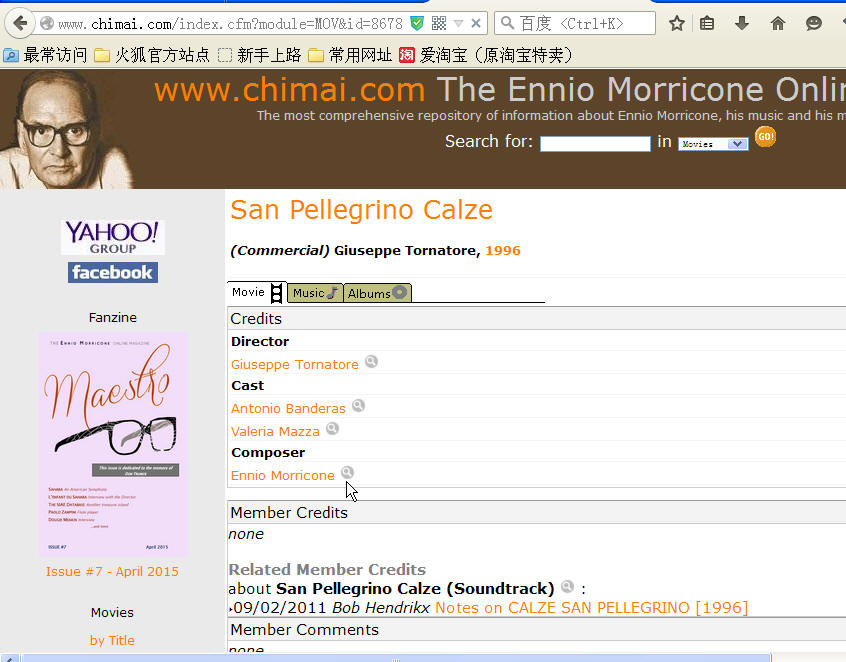The width and height of the screenshot is (846, 662).
Task: Switch to the Music tab
Action: point(315,293)
